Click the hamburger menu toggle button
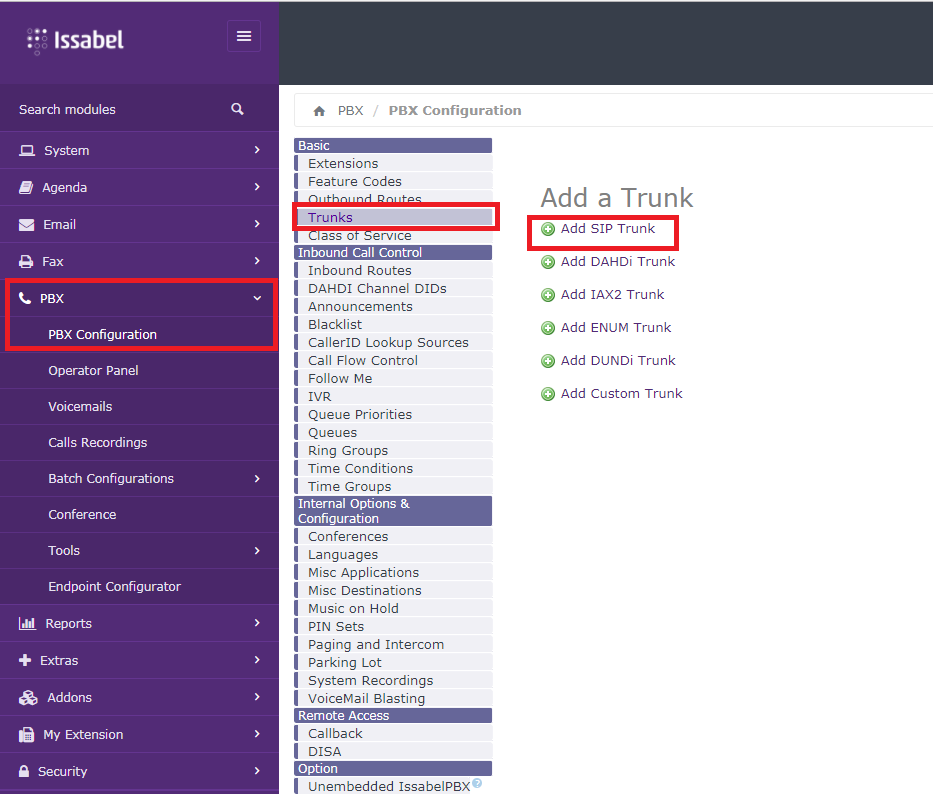 click(244, 36)
